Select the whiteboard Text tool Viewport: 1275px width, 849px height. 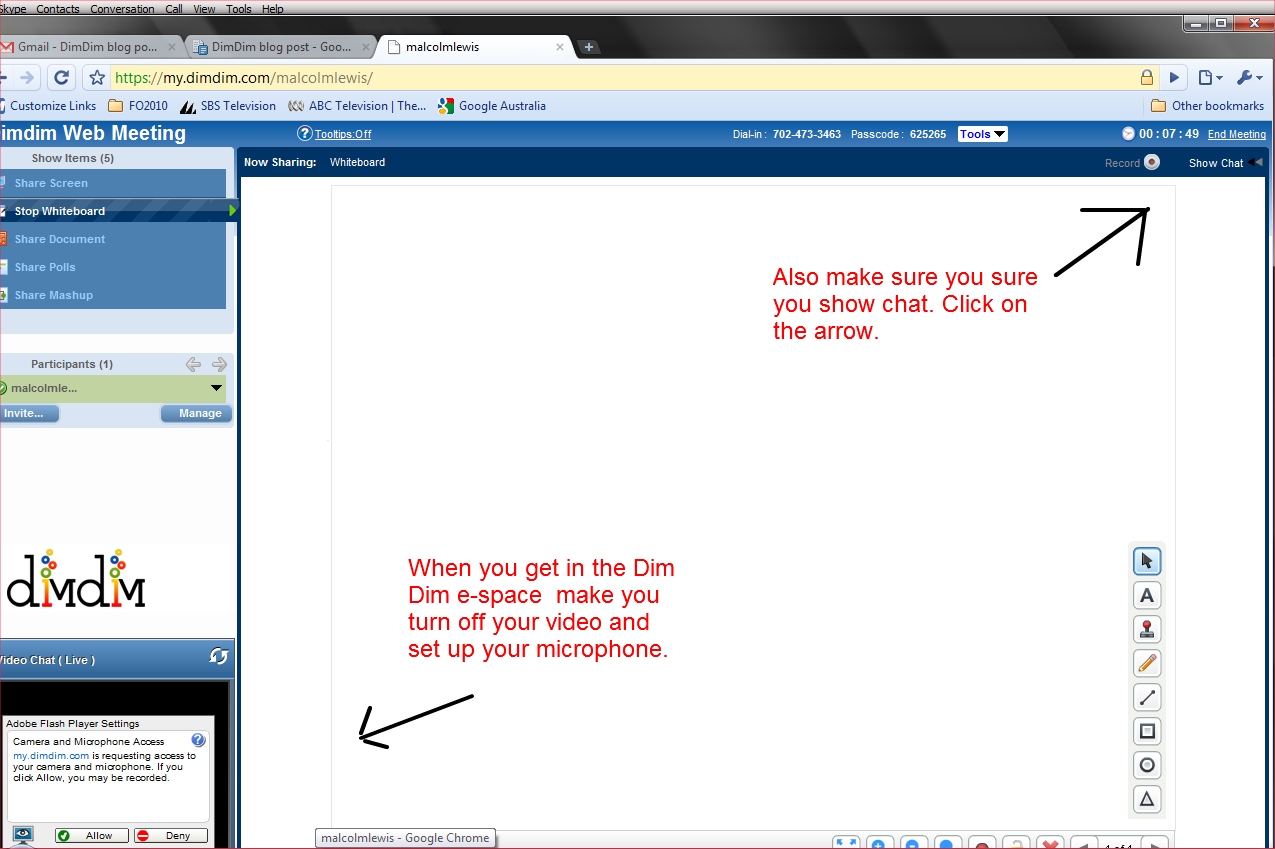pos(1147,595)
